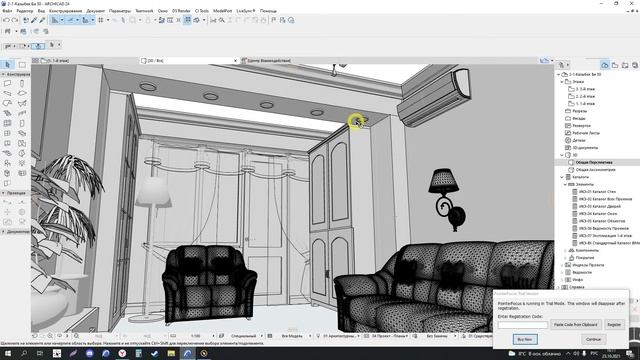Switch navigator to Publisher Sets icon
This screenshot has height=360, width=640.
tap(635, 65)
